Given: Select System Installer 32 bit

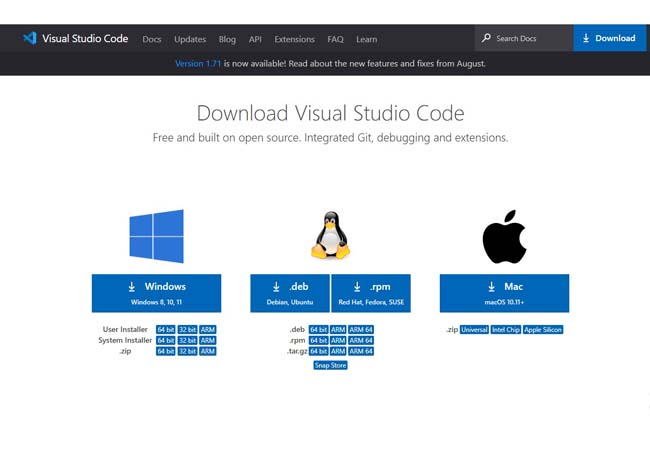Looking at the screenshot, I should point(187,340).
